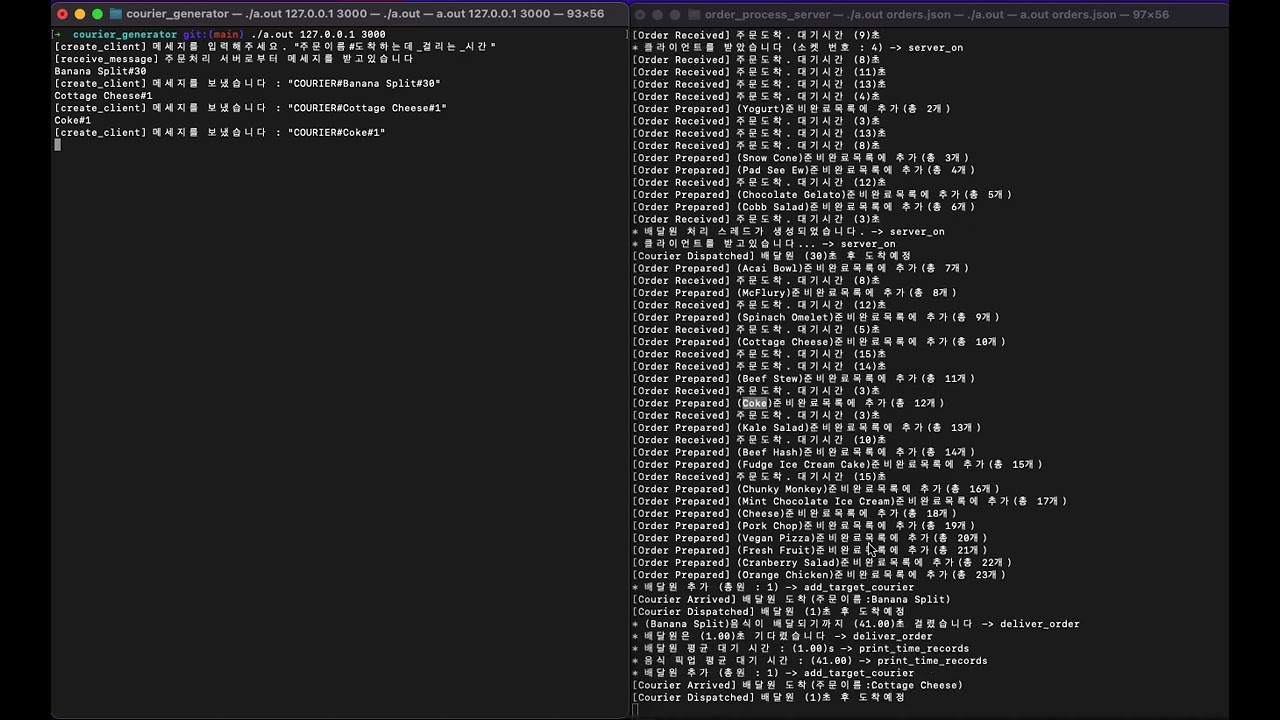
Task: Click the cursor block in courier_generator terminal
Action: (x=57, y=145)
